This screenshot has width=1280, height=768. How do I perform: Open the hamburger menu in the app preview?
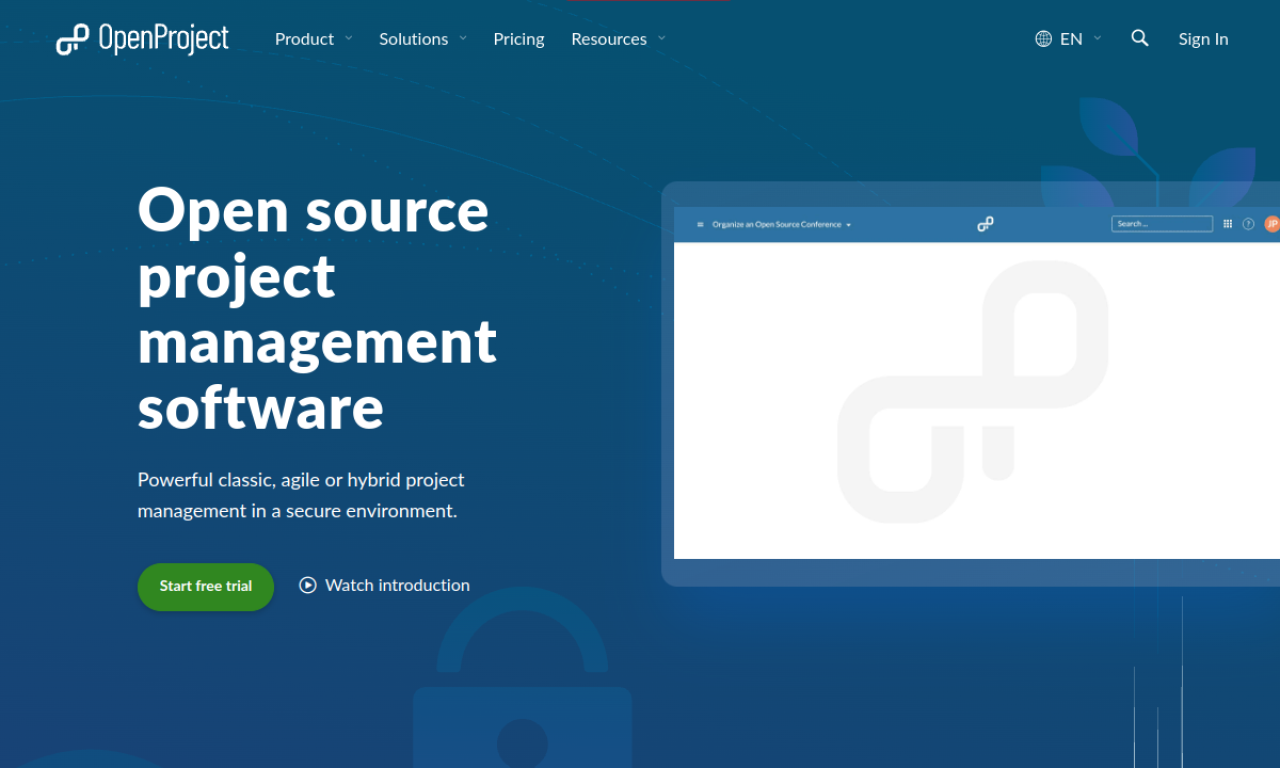[699, 223]
